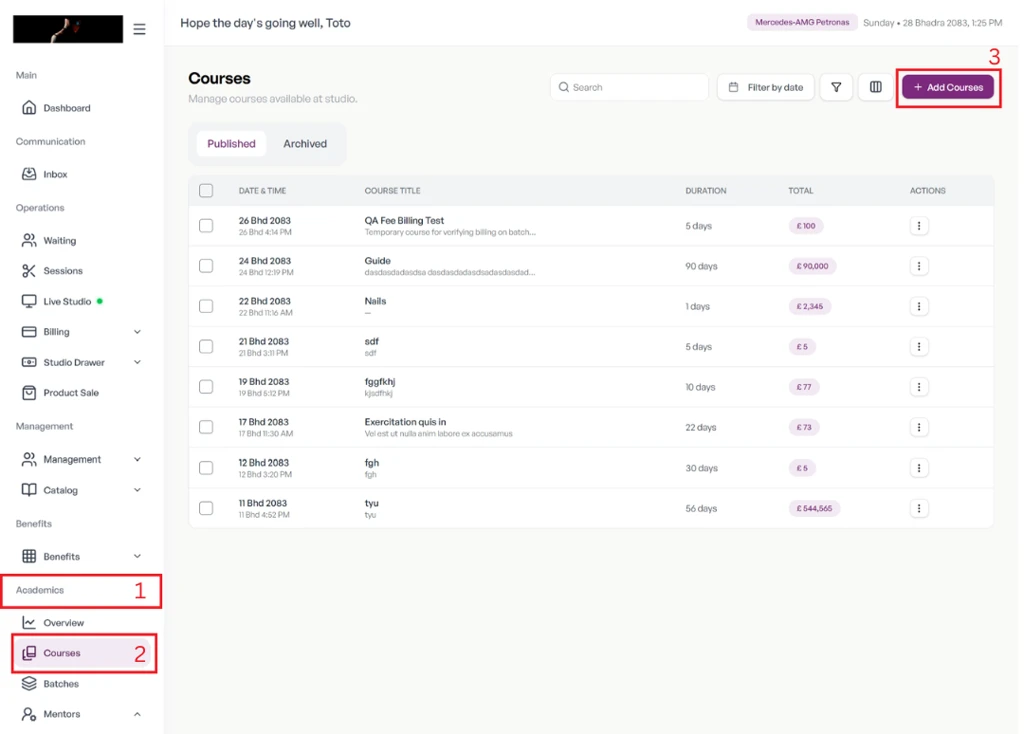Open the QA Fee Billing Test course
1024x734 pixels.
404,221
